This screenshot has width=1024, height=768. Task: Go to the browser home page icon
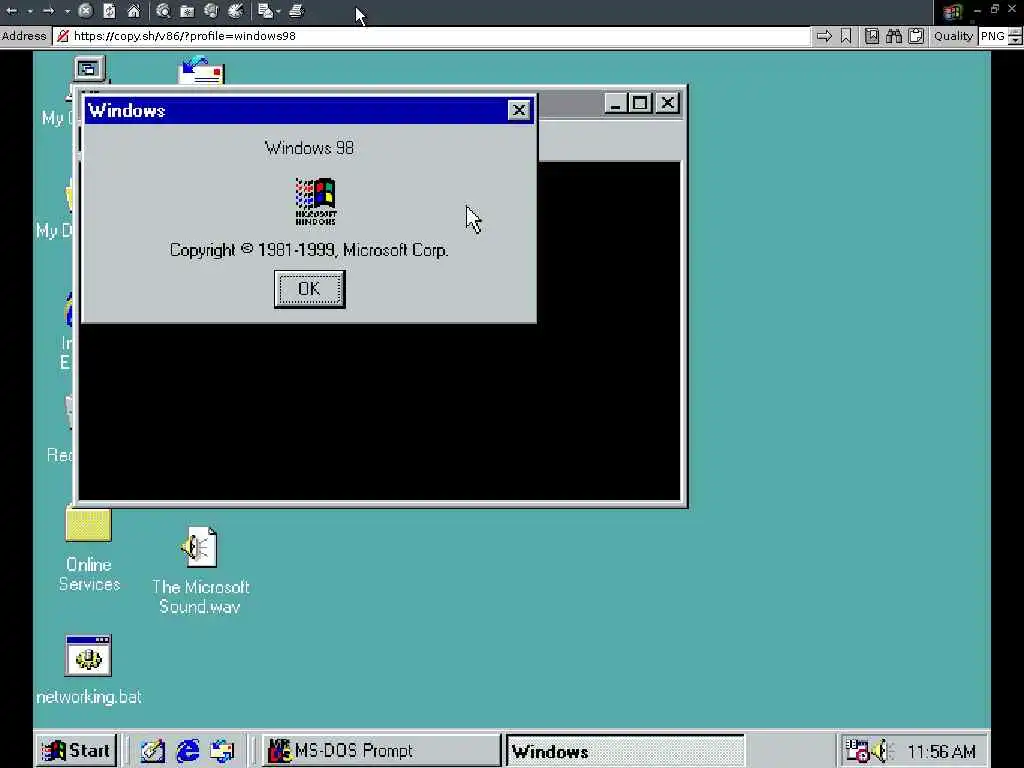pyautogui.click(x=134, y=11)
